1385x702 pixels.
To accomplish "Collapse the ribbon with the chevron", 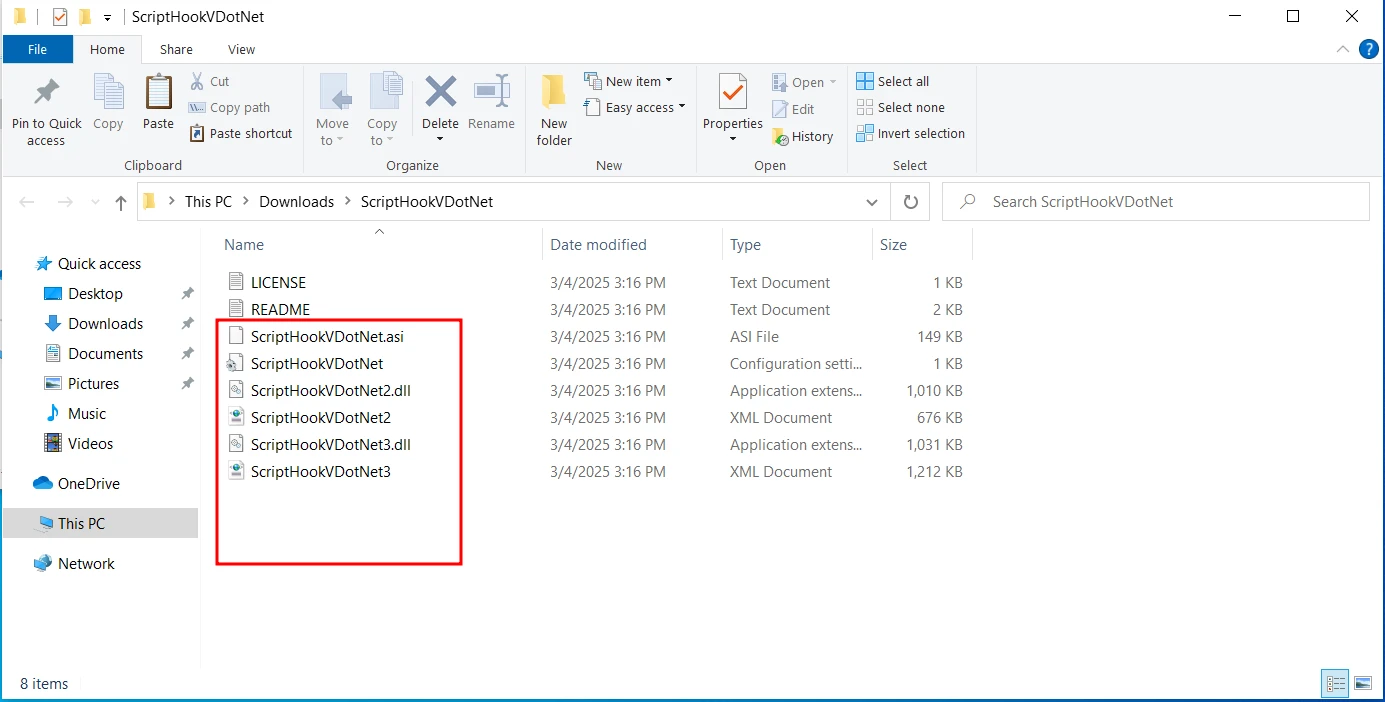I will click(1343, 49).
